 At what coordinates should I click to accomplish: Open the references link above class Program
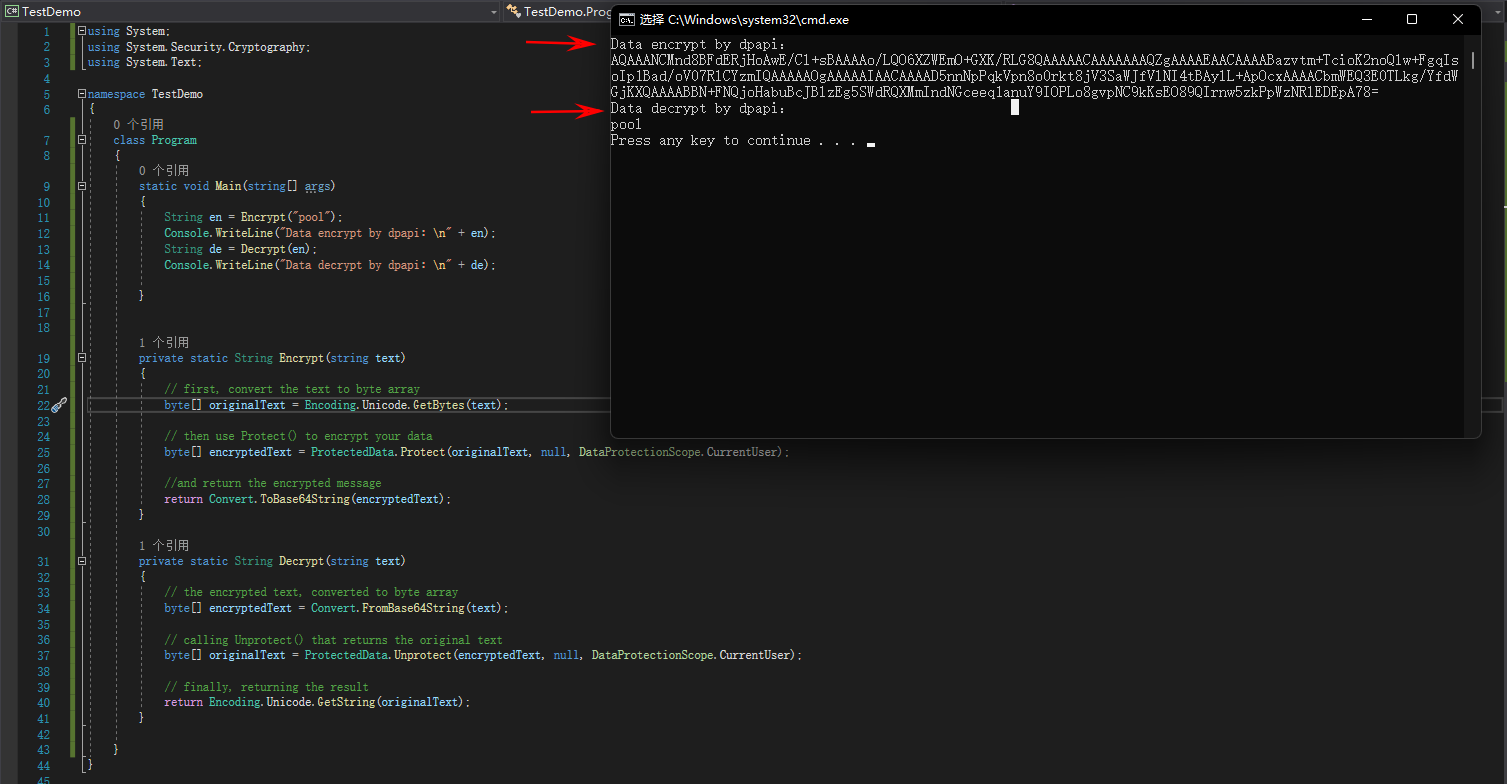coord(138,125)
